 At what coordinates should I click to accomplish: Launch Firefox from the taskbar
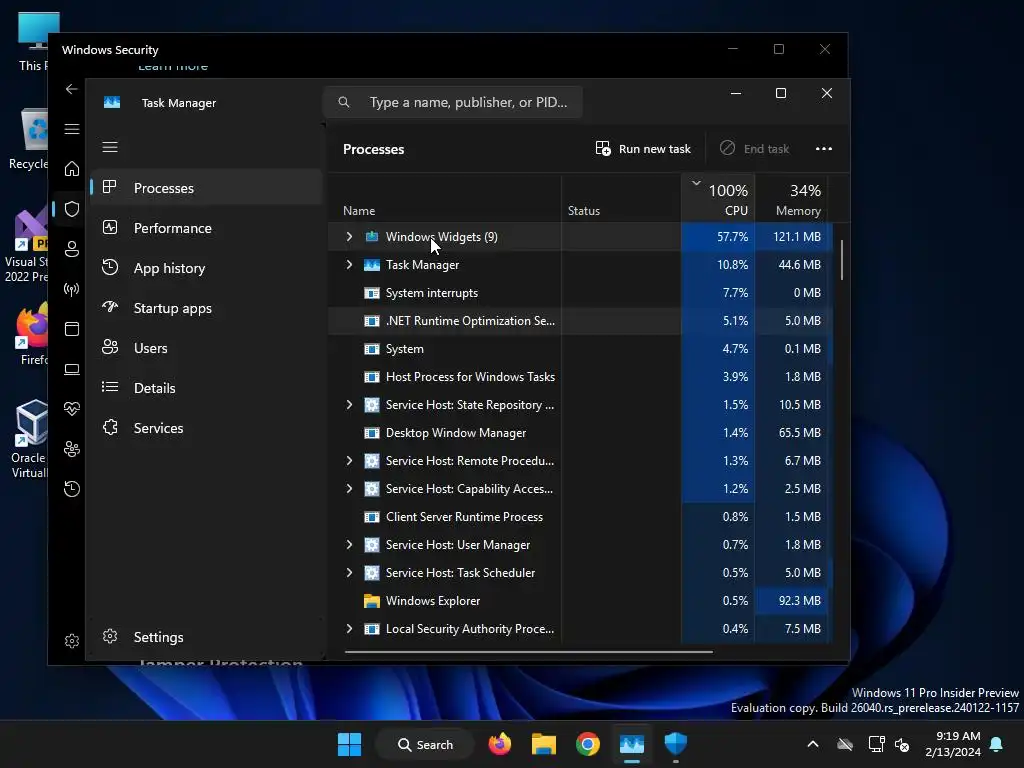[500, 744]
